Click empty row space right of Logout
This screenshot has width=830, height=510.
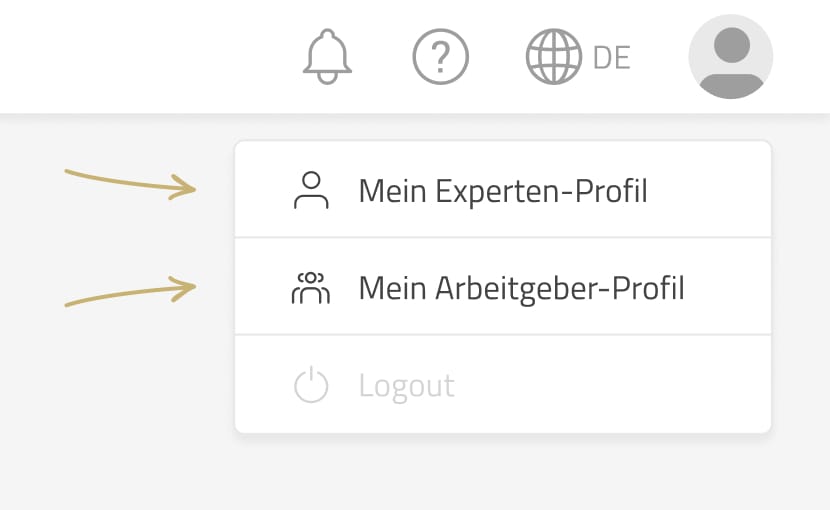point(620,386)
